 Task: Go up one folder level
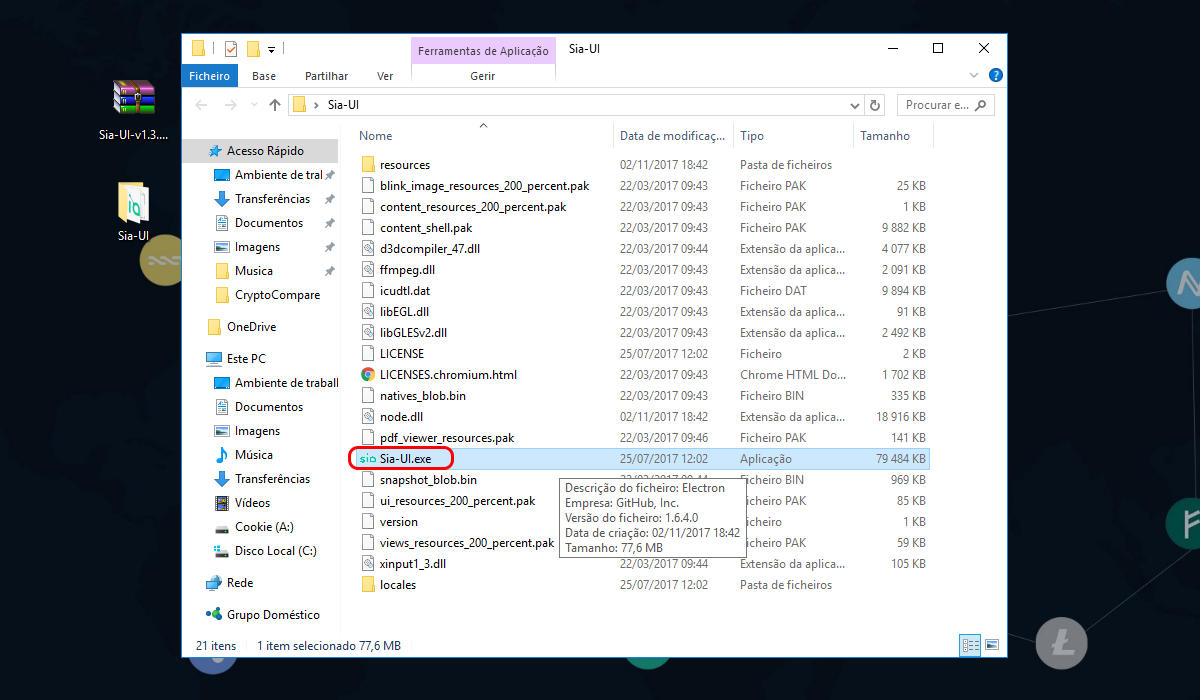point(275,105)
